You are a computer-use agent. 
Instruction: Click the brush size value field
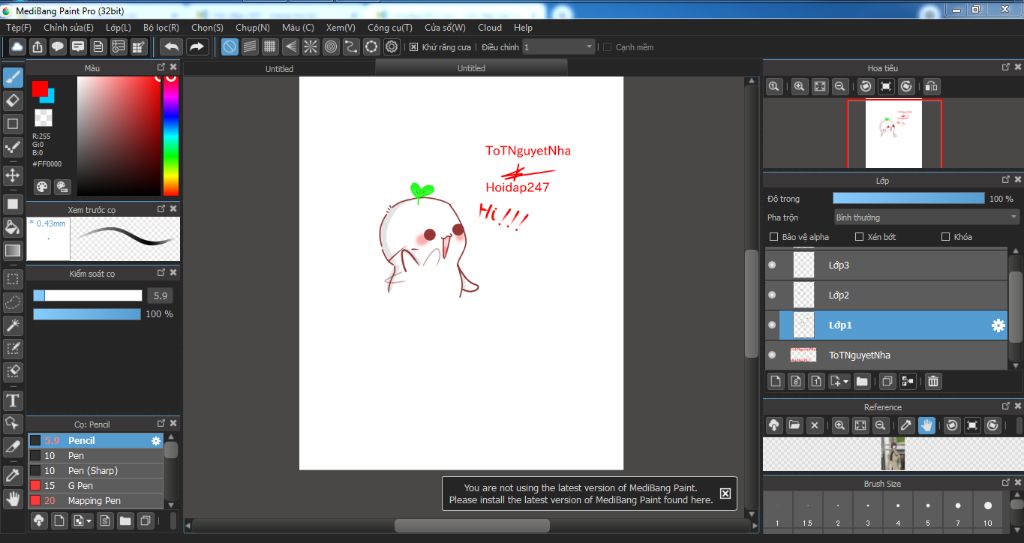[160, 295]
